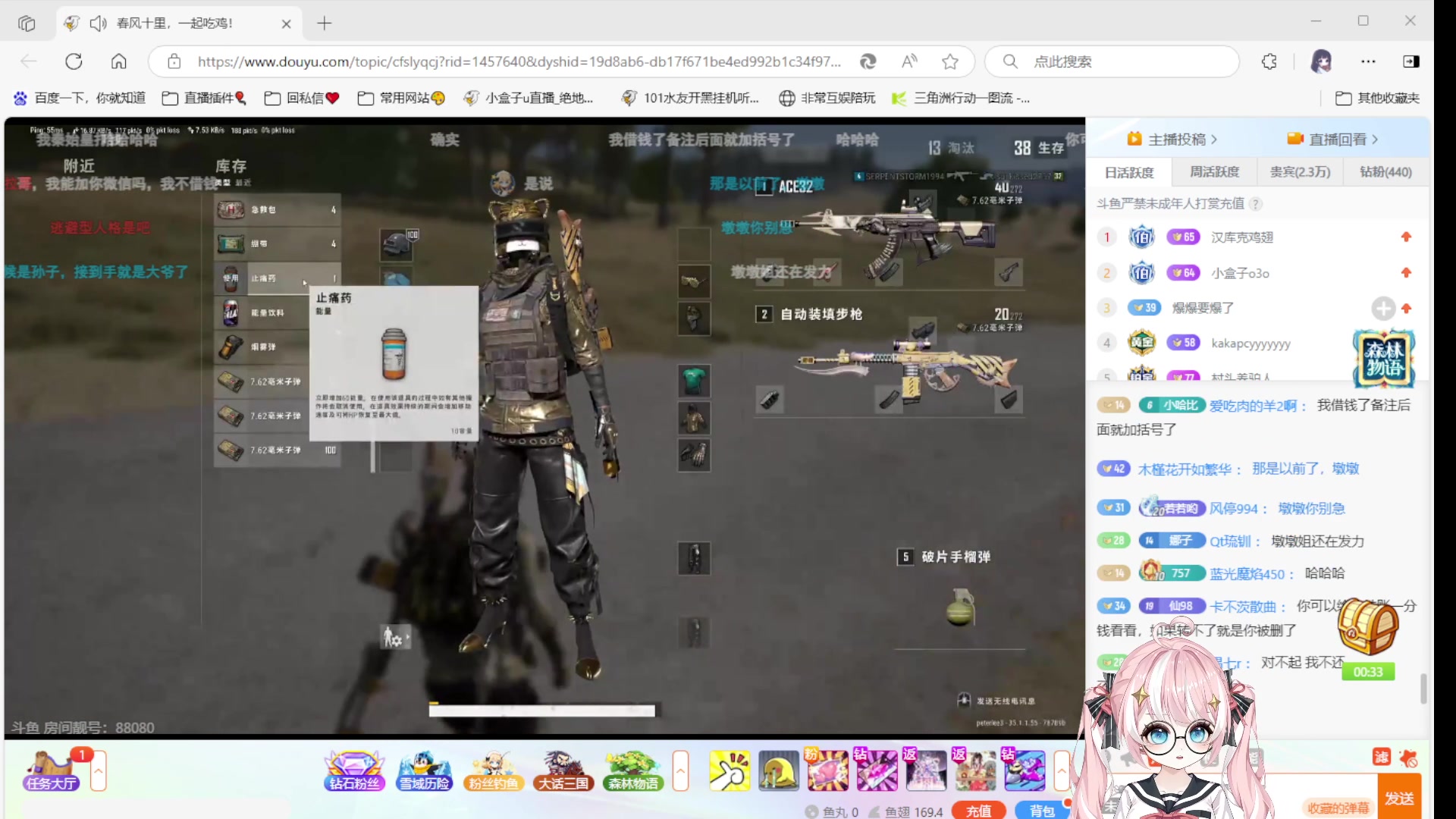Open the 非常互娱陪玩 bookmark
This screenshot has height=819, width=1456.
point(827,98)
